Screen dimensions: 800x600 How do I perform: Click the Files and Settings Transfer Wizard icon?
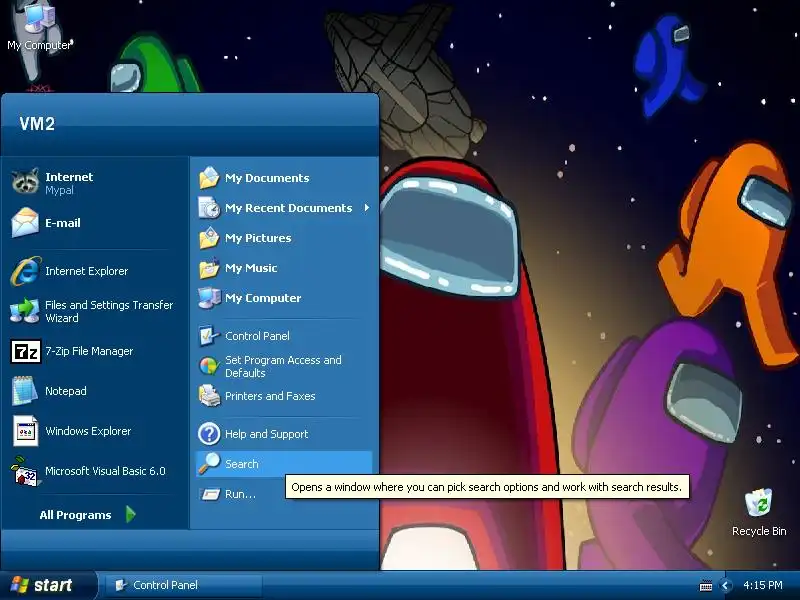tap(25, 311)
